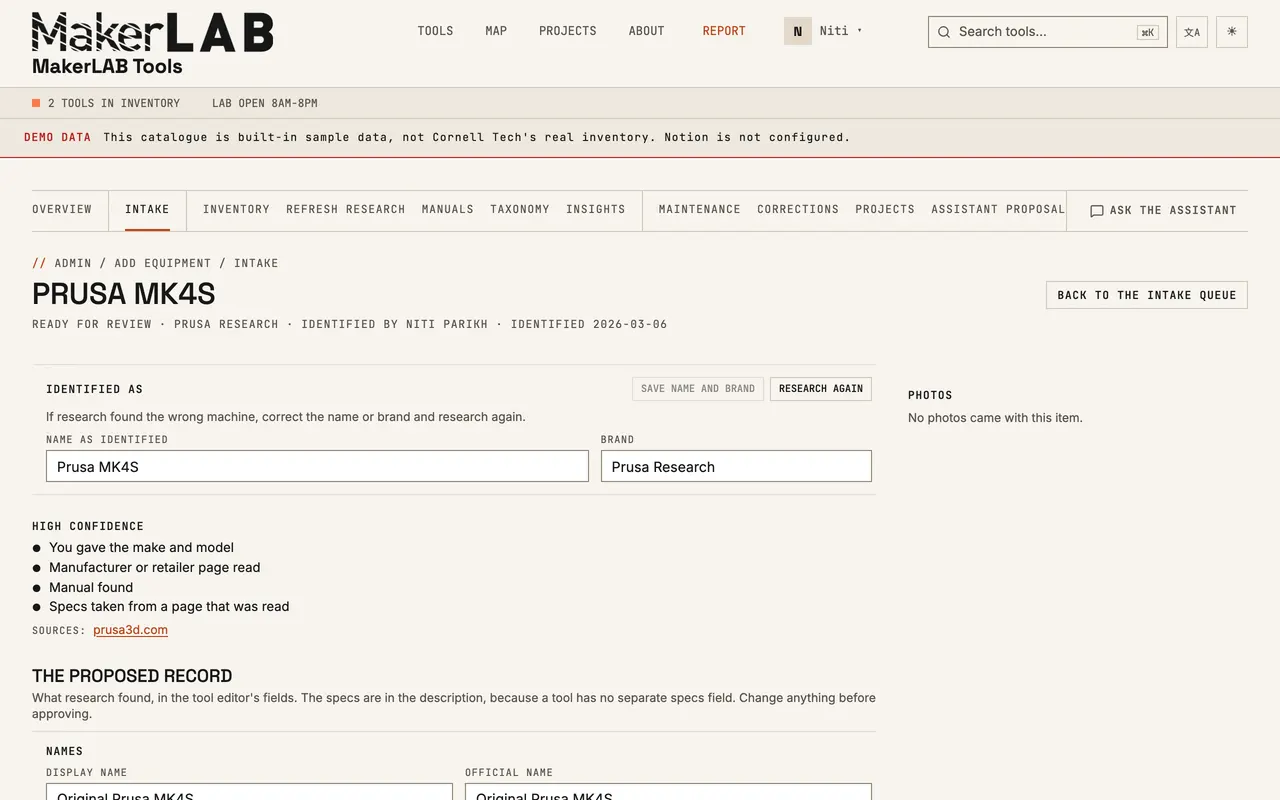Click the orange inventory status square
This screenshot has height=800, width=1280.
pyautogui.click(x=36, y=103)
